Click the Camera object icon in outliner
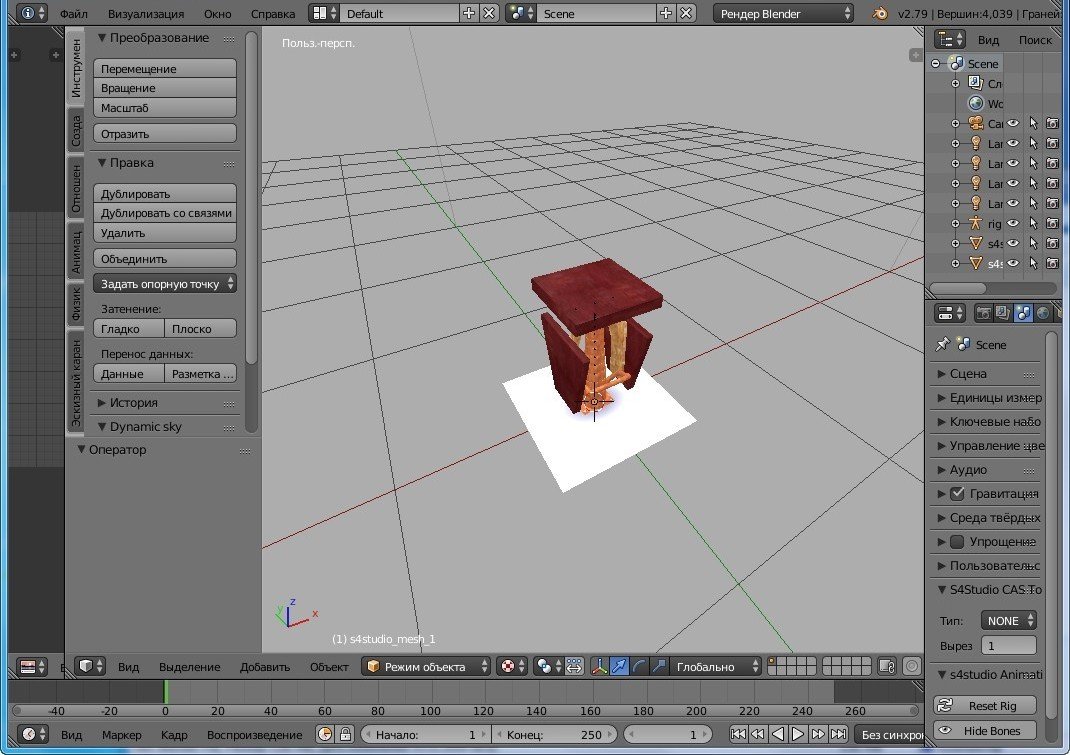The width and height of the screenshot is (1070, 755). (976, 124)
